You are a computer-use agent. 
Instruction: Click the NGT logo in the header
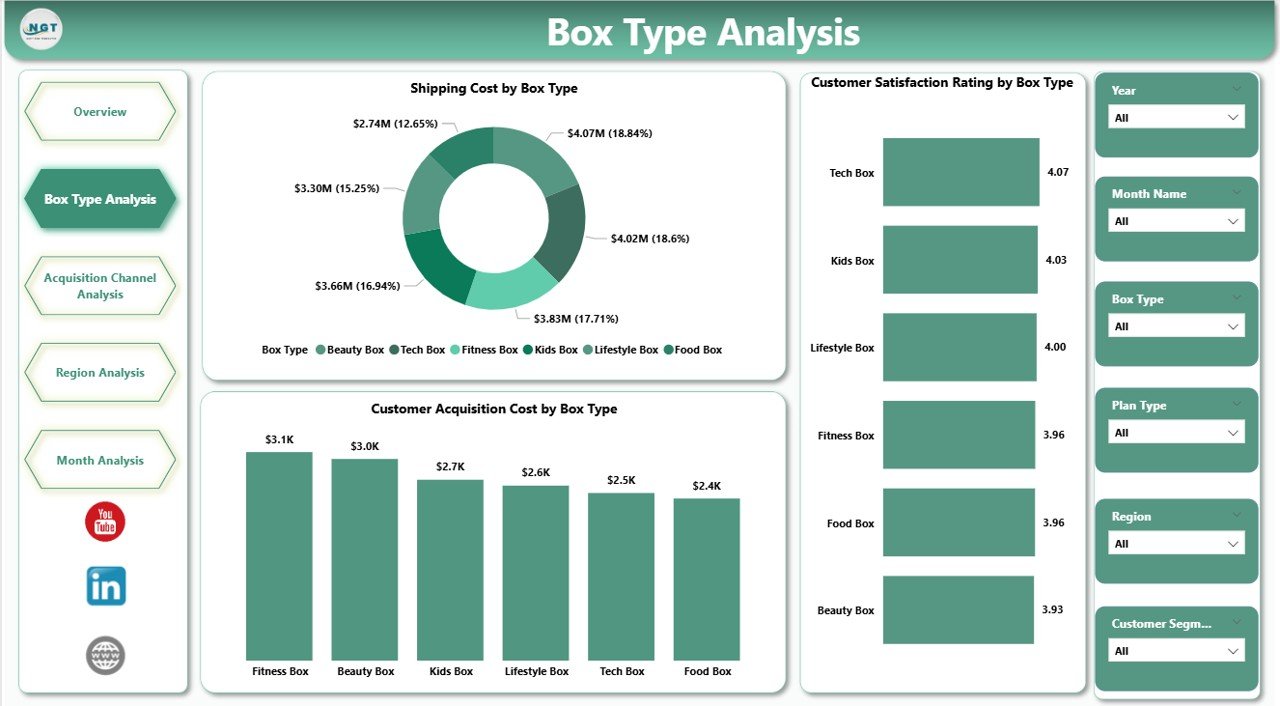pyautogui.click(x=40, y=31)
